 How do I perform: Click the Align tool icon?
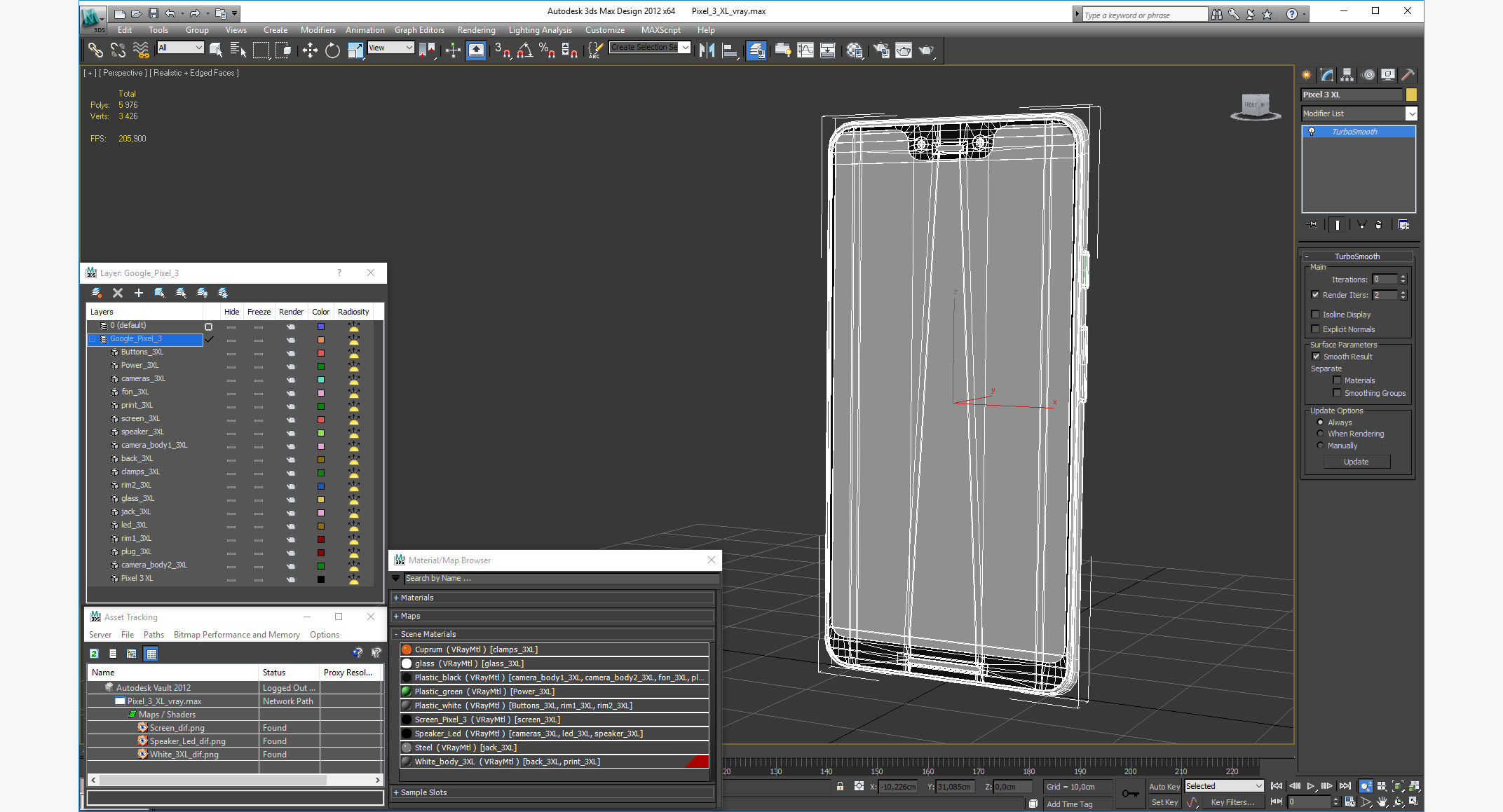coord(730,50)
